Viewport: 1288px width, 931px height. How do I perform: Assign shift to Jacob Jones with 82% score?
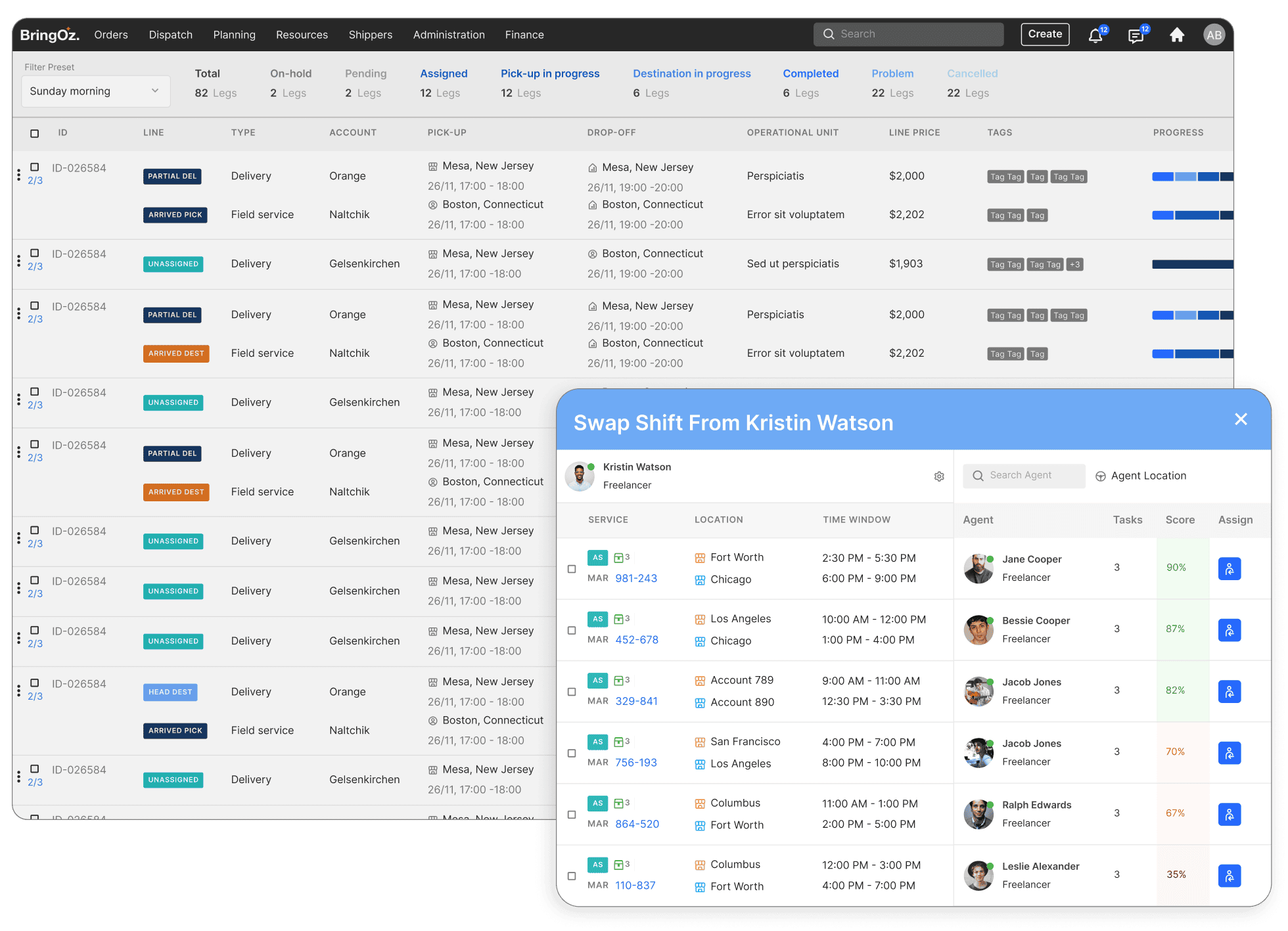[x=1229, y=691]
